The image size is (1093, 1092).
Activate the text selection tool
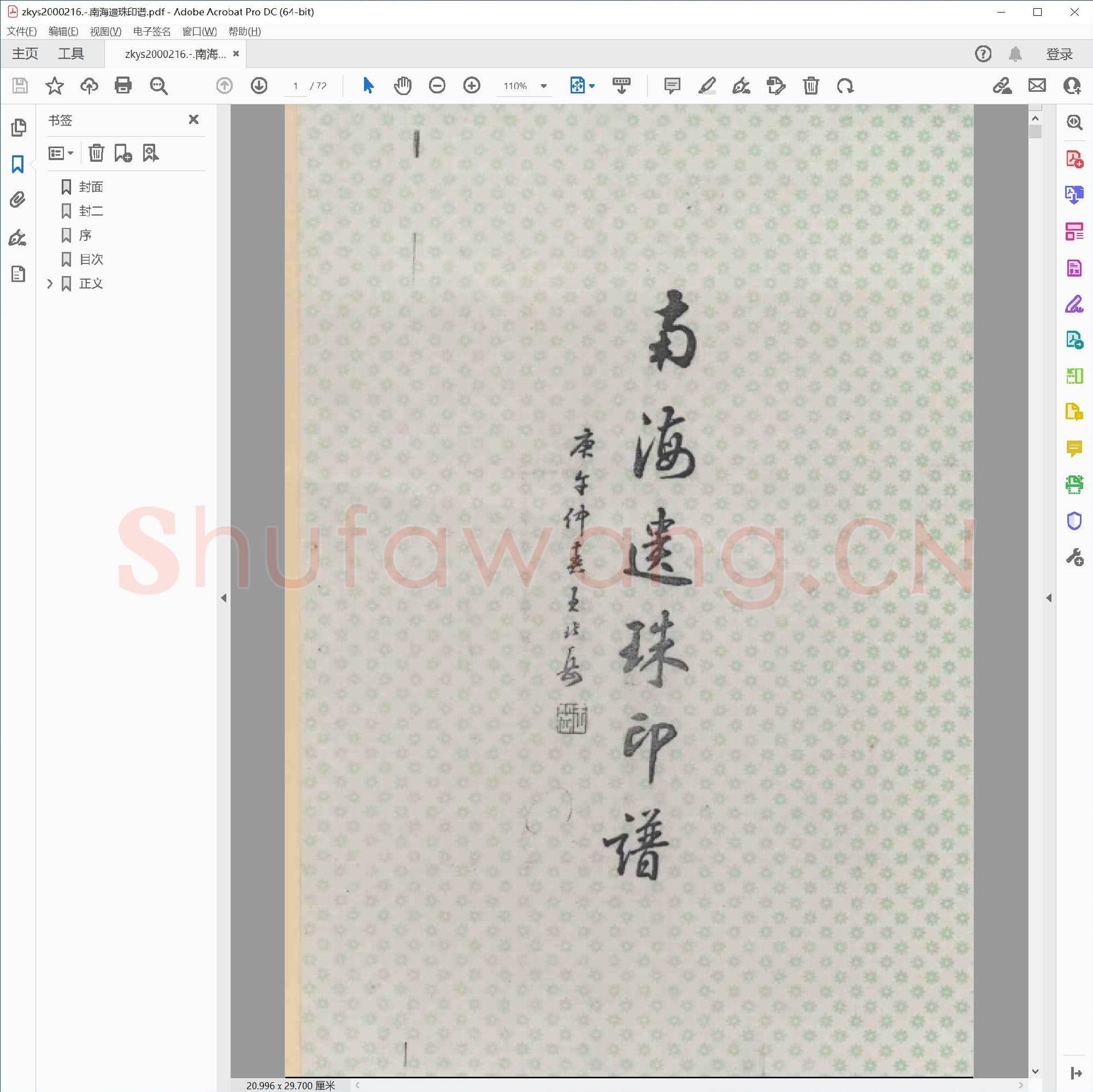368,86
